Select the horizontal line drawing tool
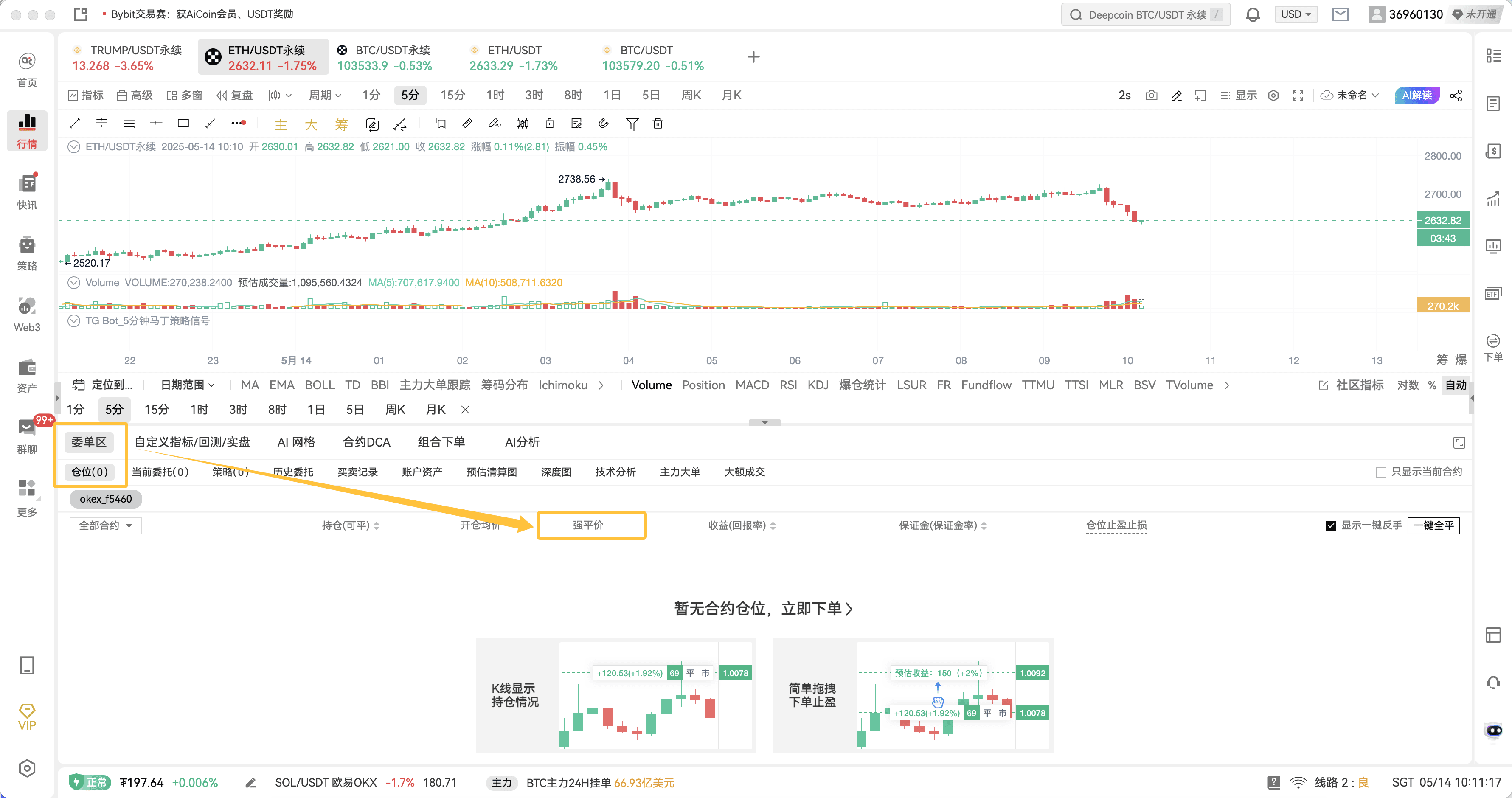 tap(155, 123)
